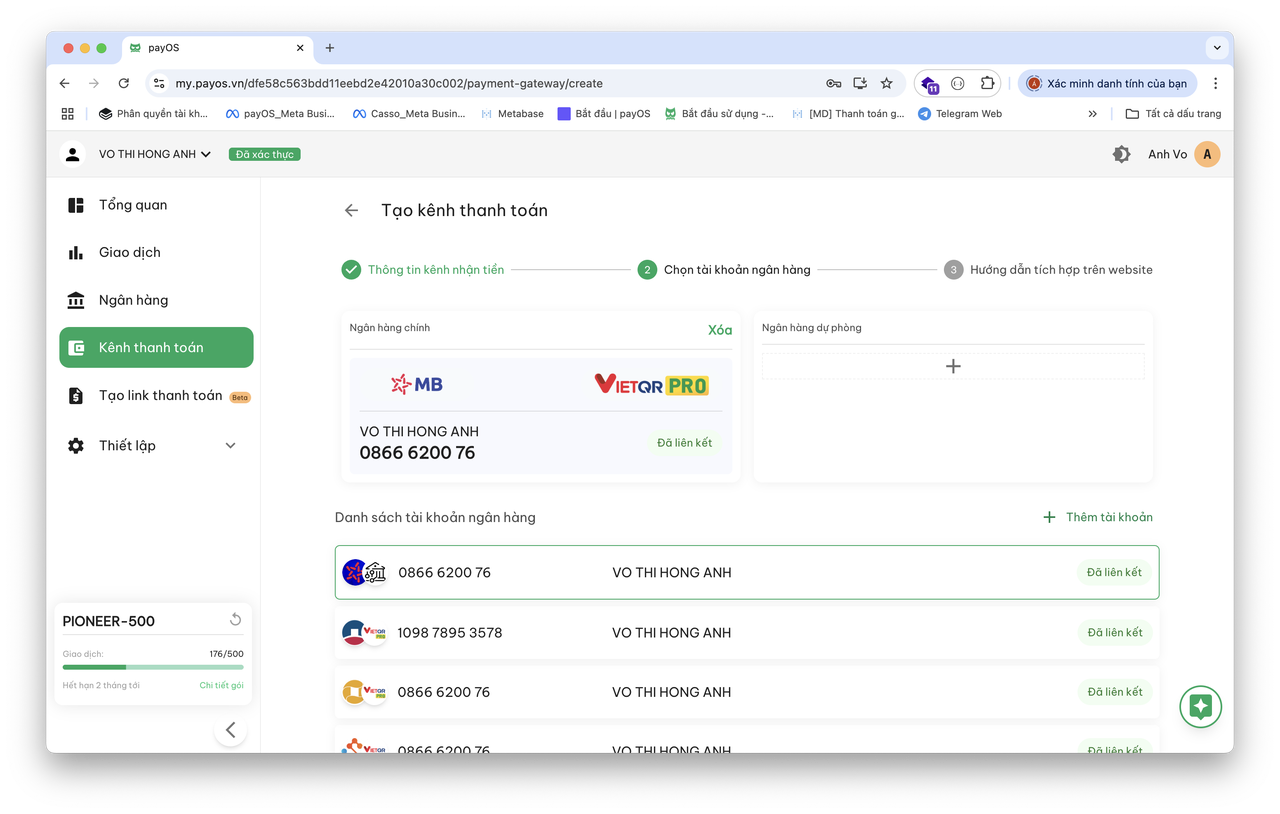Click the main bank account number 0866 6200 76

417,453
